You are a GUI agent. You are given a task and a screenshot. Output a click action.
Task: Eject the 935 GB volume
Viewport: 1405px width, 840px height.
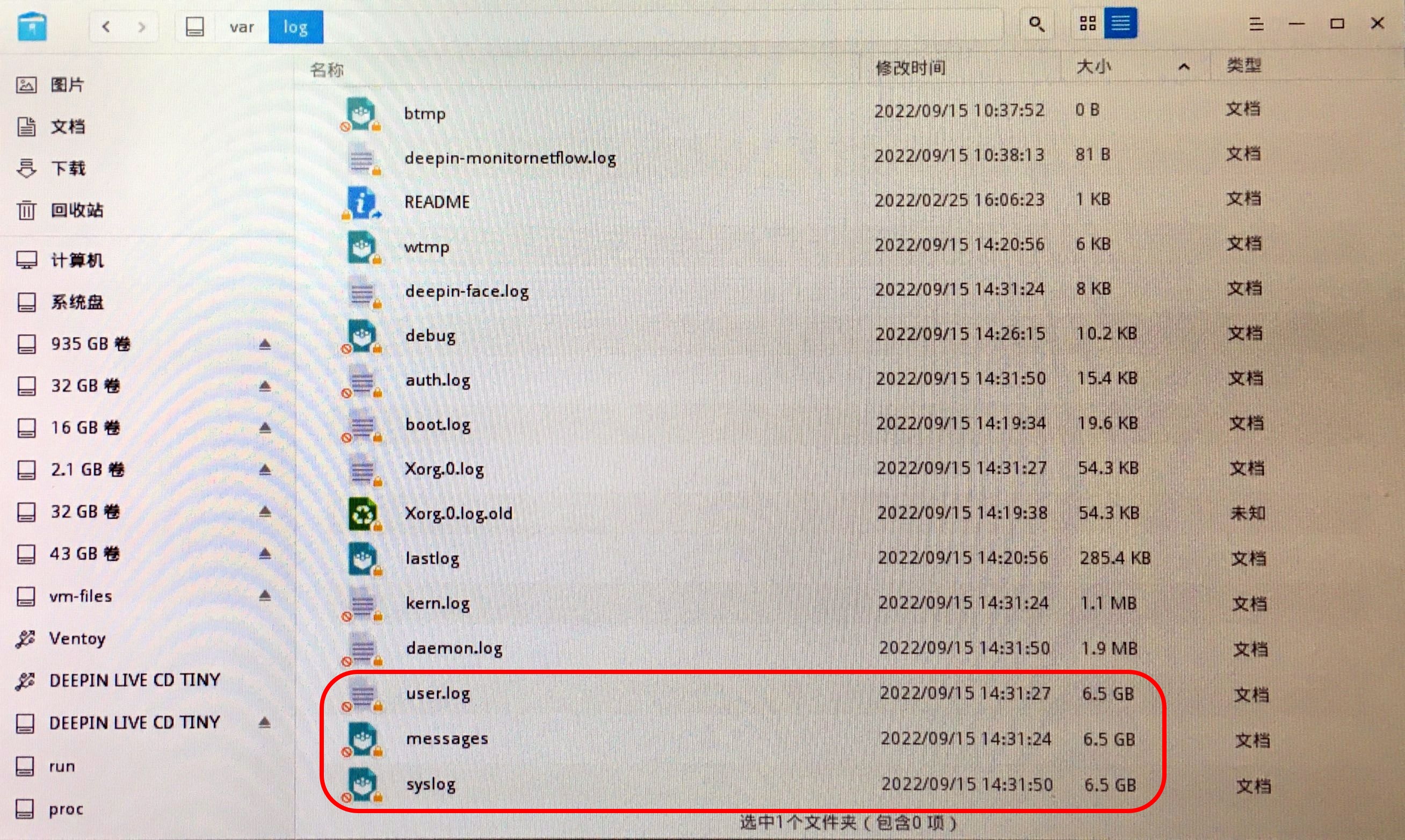[x=265, y=344]
